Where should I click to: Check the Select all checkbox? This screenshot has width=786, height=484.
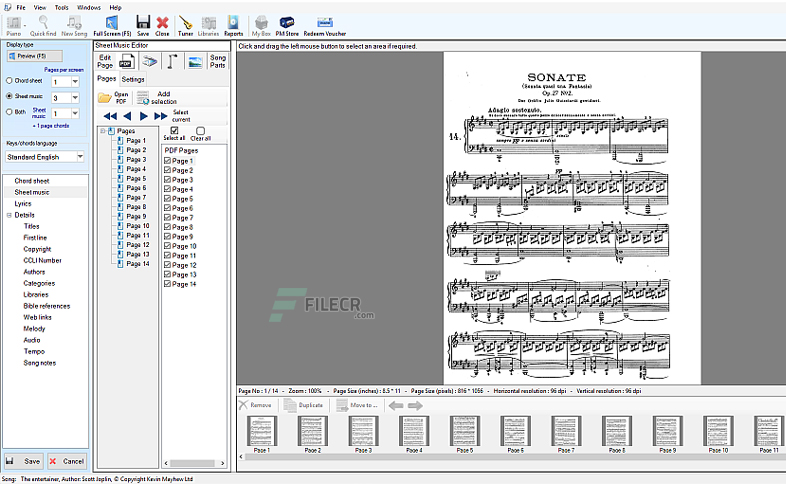coord(174,130)
